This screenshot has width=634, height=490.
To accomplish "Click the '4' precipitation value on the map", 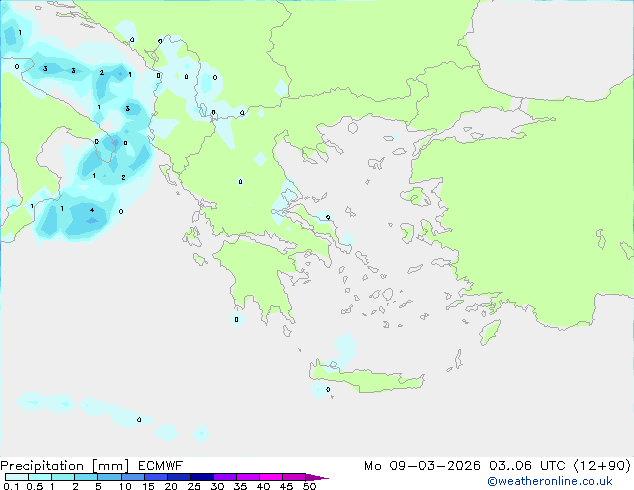I will click(x=92, y=210).
